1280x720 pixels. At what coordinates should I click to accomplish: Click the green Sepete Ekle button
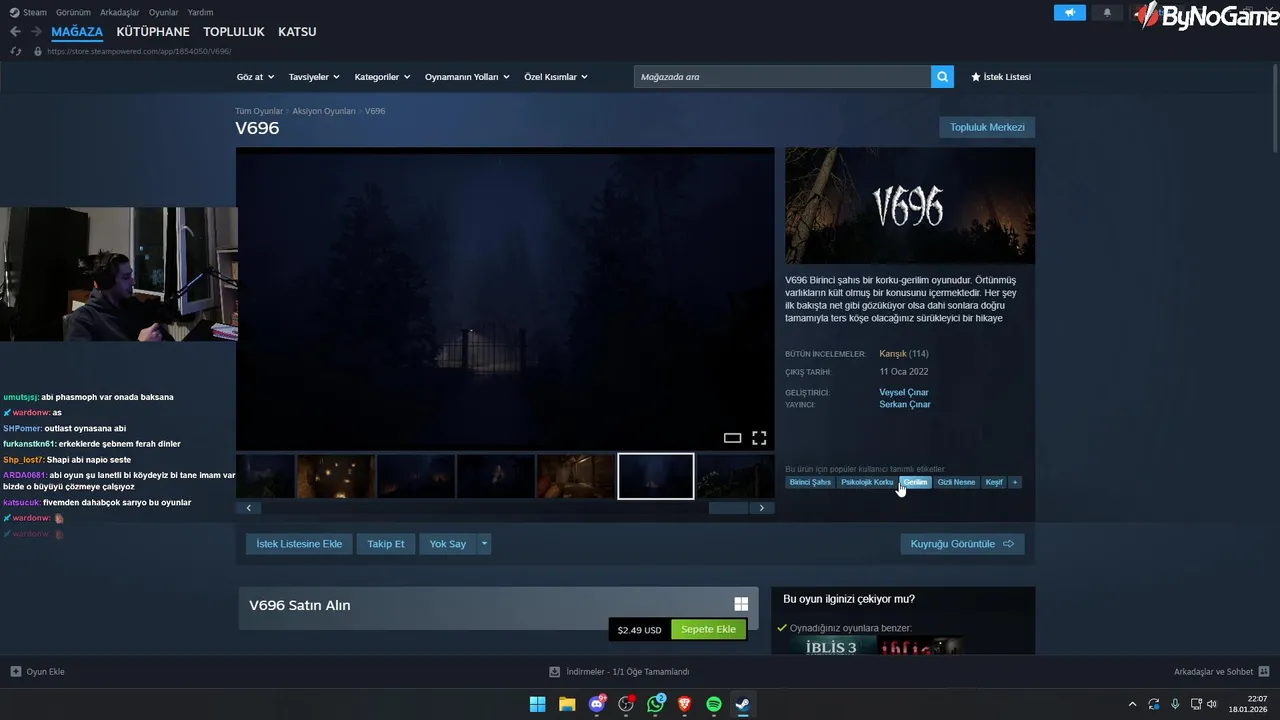coord(708,630)
